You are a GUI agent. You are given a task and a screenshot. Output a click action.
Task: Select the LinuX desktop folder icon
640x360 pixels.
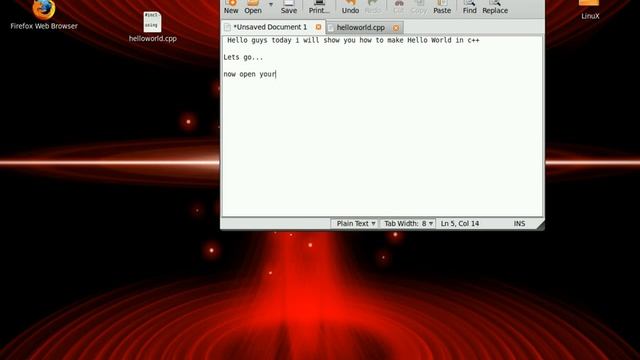coord(590,10)
